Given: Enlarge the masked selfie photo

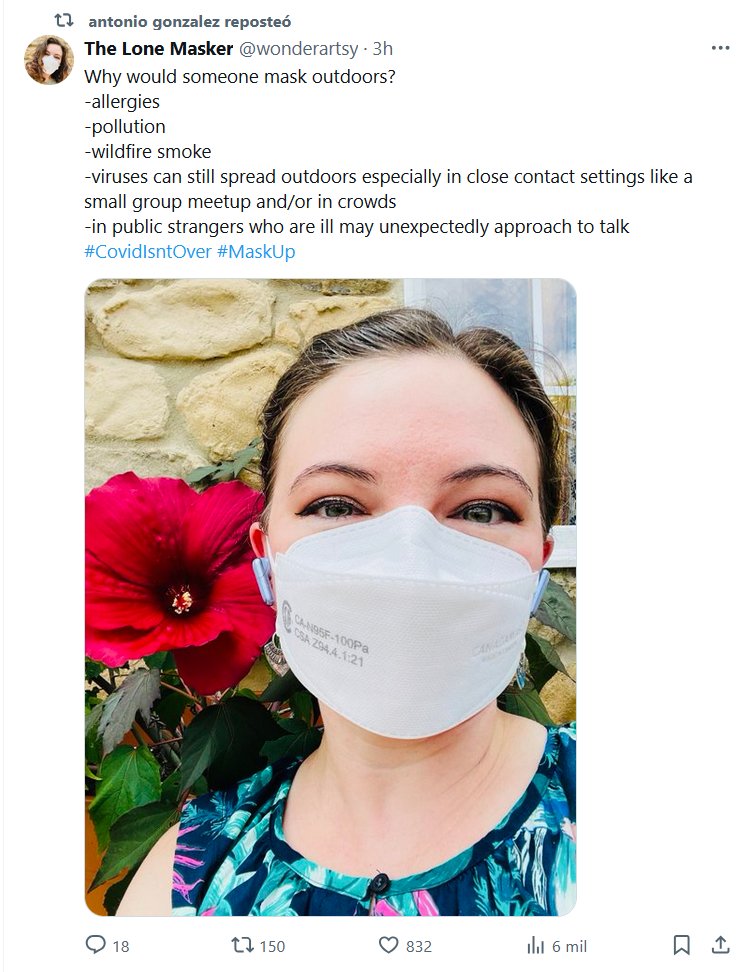Looking at the screenshot, I should click(331, 597).
